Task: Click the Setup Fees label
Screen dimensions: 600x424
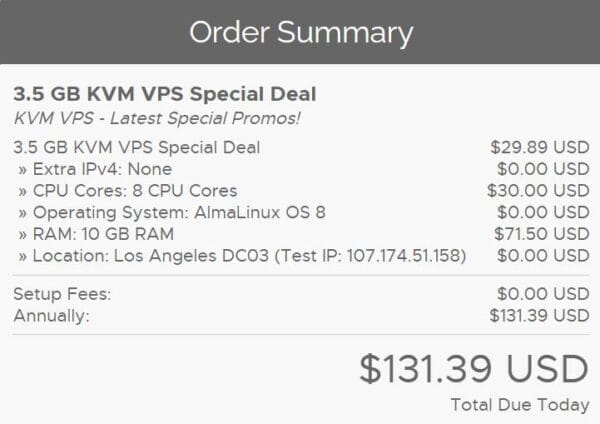Action: (61, 295)
